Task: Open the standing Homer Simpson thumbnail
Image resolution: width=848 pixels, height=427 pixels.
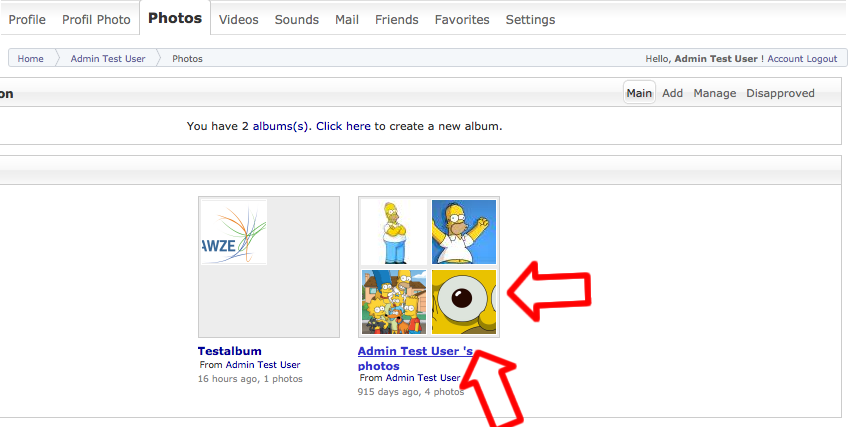Action: pyautogui.click(x=394, y=232)
